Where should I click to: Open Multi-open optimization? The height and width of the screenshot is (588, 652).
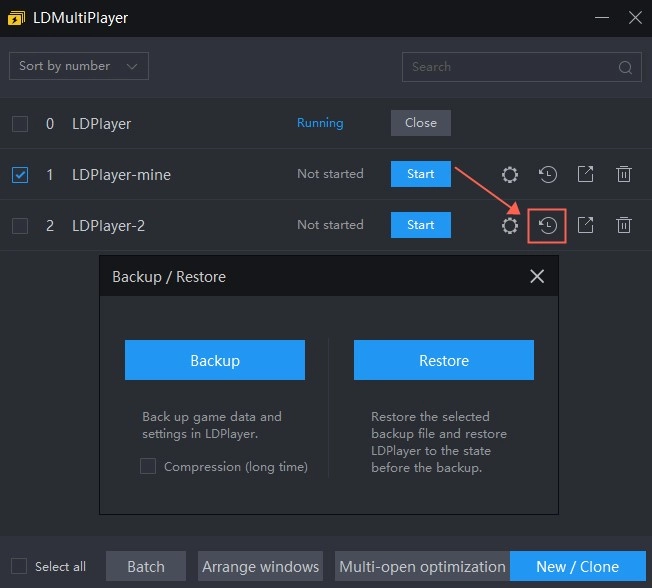[422, 566]
